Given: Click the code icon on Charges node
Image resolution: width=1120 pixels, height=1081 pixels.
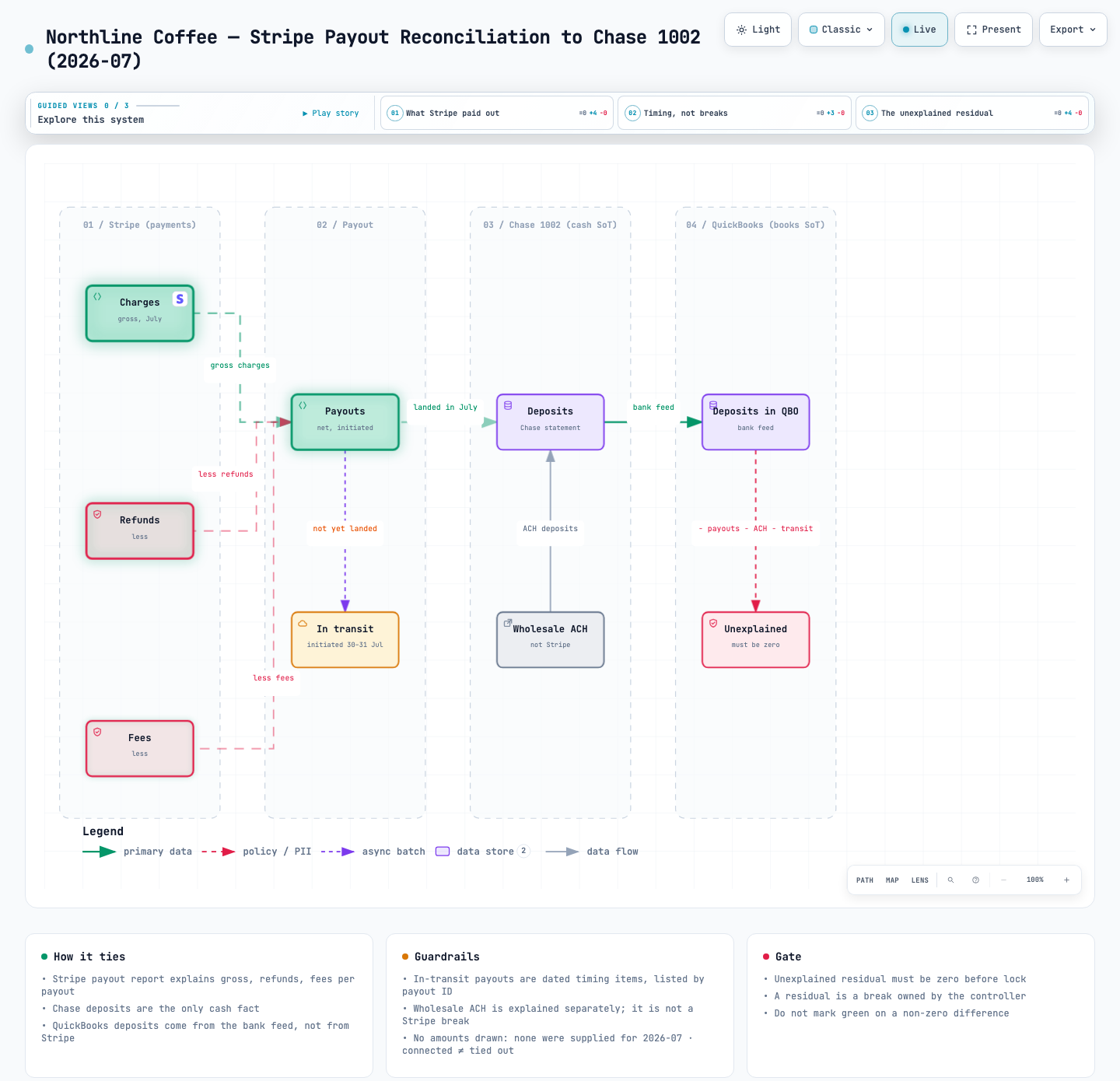Looking at the screenshot, I should tap(97, 296).
